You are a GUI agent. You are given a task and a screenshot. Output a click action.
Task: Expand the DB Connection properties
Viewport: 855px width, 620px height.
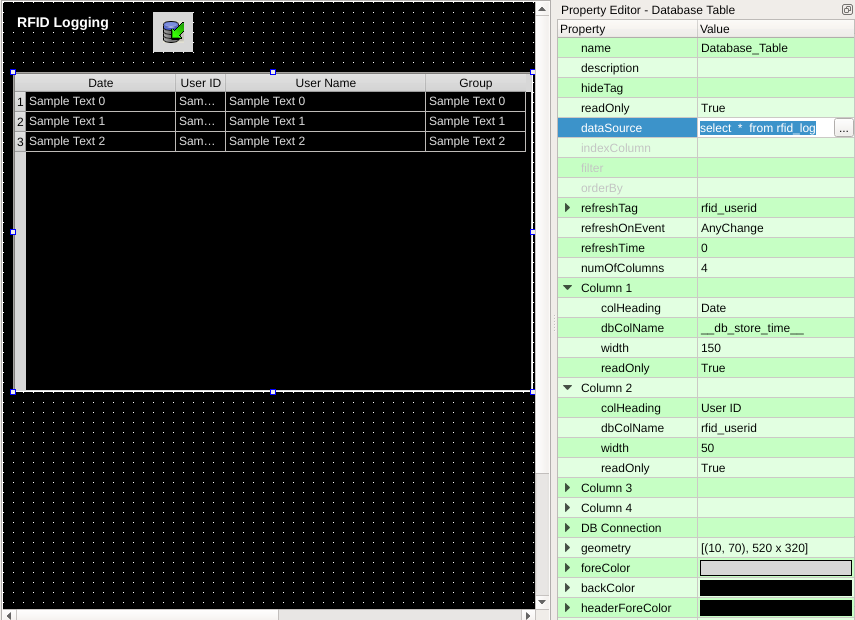point(568,528)
